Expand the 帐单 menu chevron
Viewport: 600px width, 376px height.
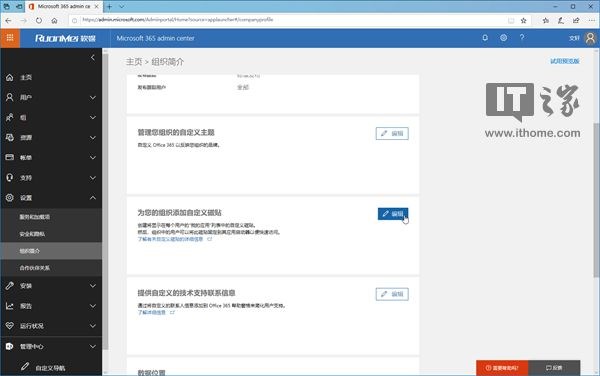click(x=93, y=157)
